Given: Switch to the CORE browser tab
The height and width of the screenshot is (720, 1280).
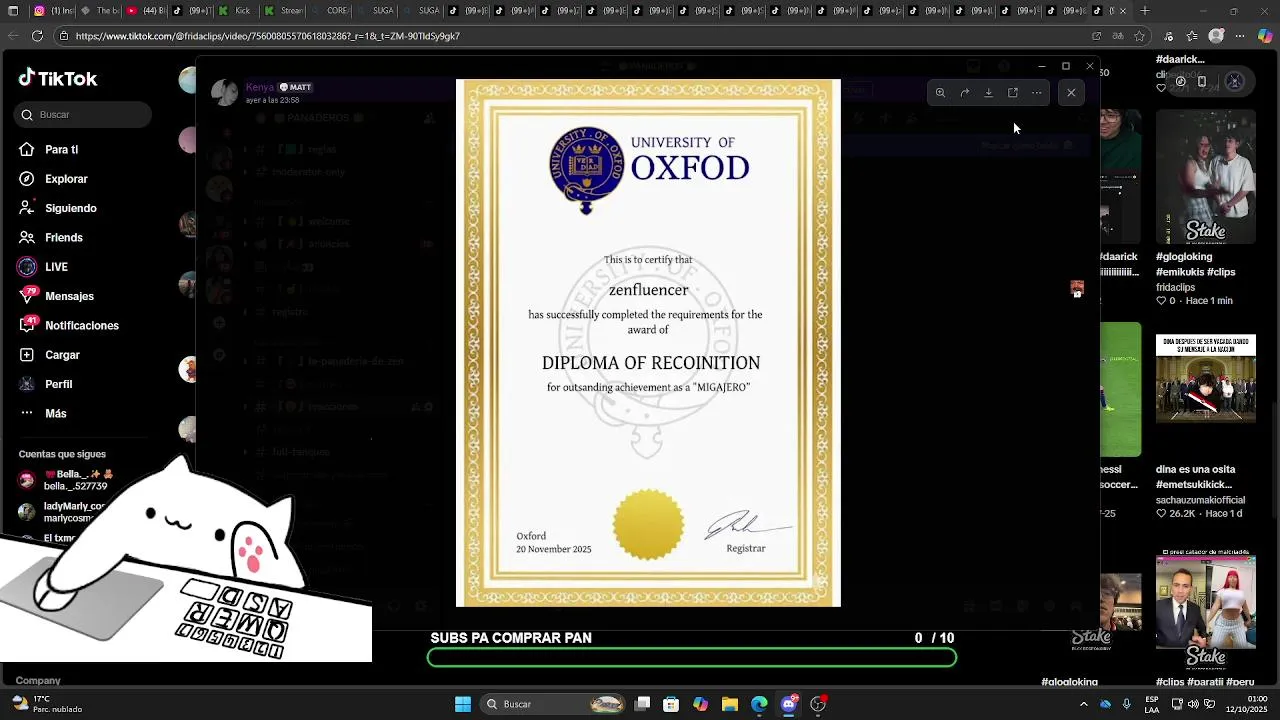Looking at the screenshot, I should pyautogui.click(x=330, y=11).
